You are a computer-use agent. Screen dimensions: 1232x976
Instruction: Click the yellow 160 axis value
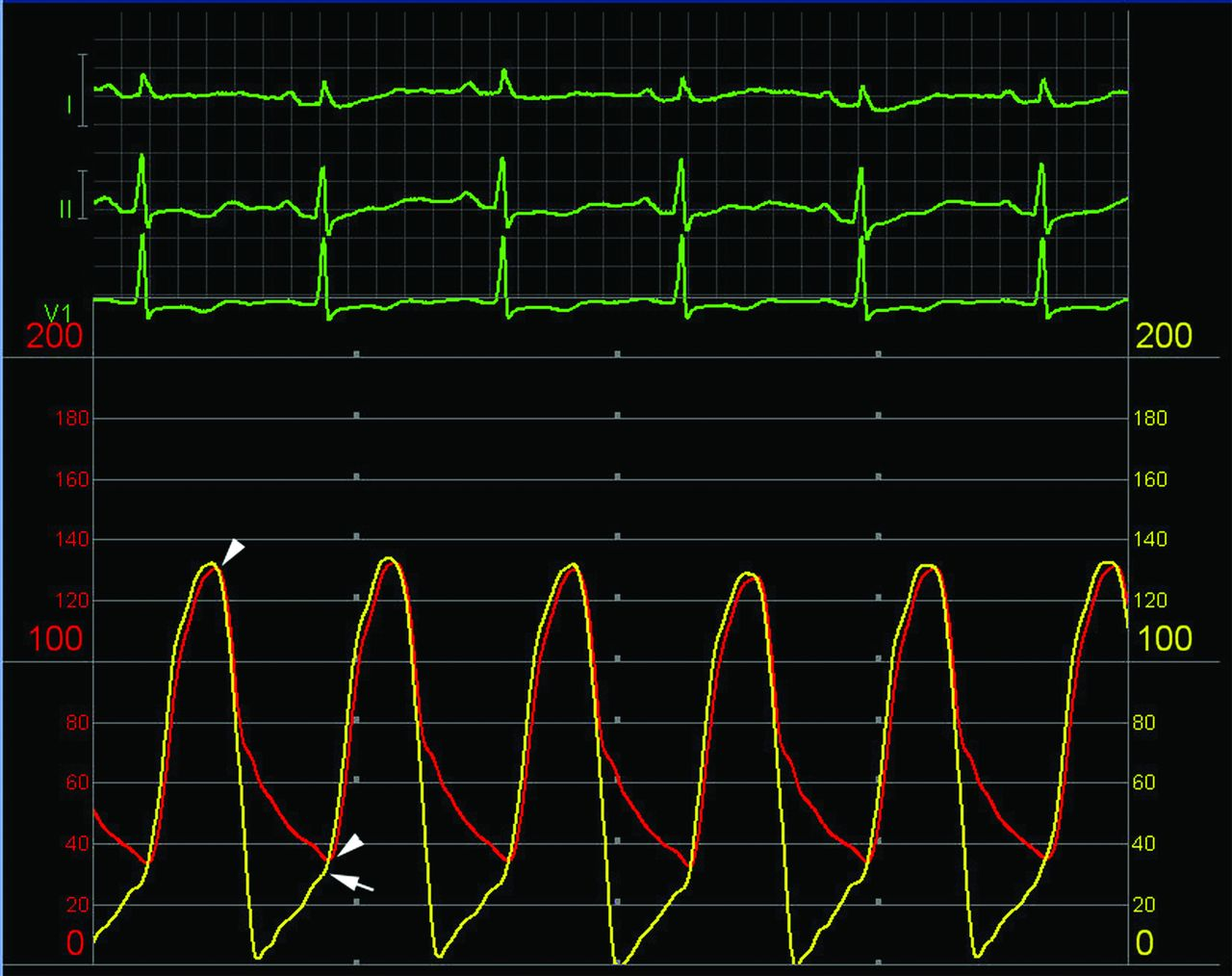click(1150, 479)
